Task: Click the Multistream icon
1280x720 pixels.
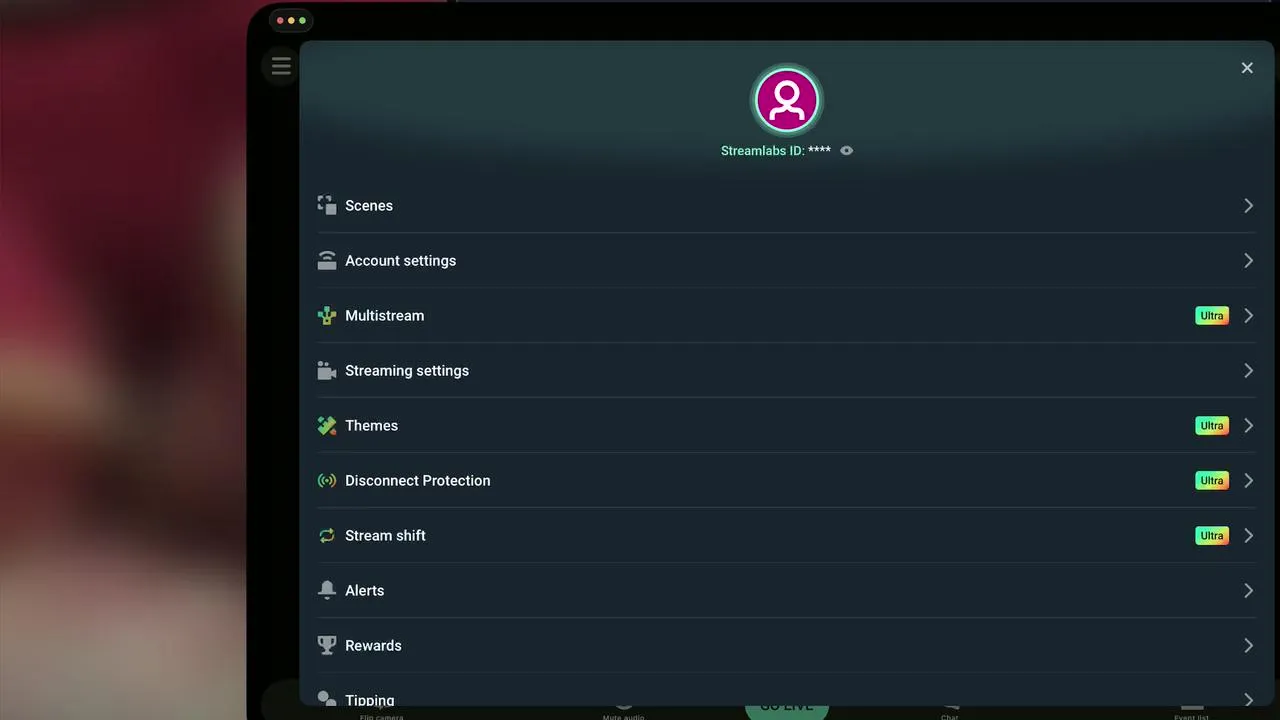Action: pyautogui.click(x=327, y=315)
